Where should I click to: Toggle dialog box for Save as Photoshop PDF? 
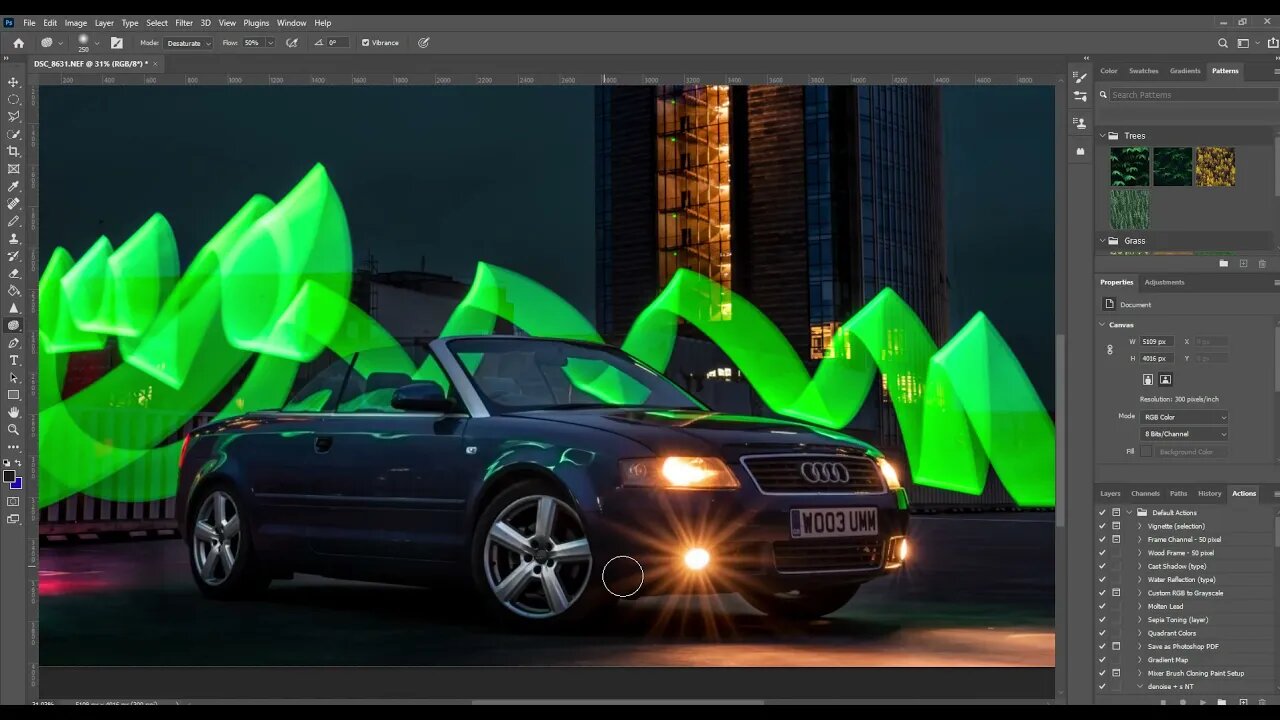click(x=1116, y=646)
